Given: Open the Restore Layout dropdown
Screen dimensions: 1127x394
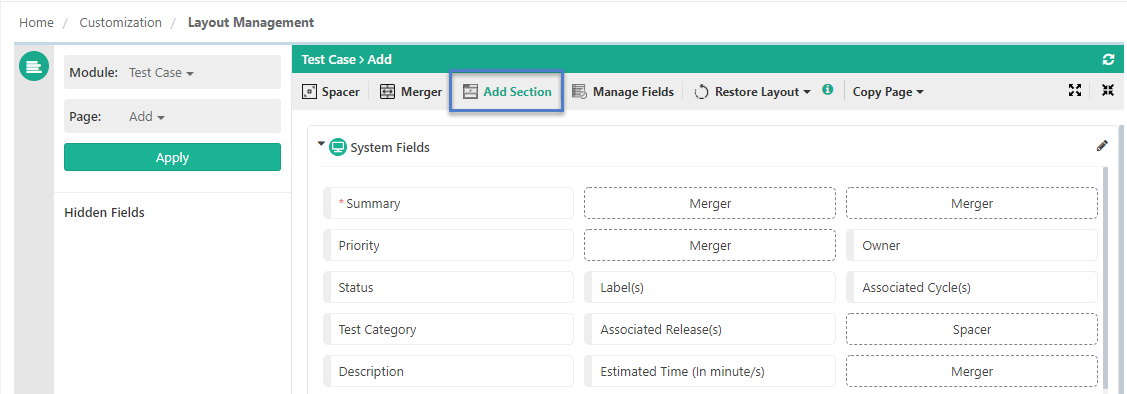Looking at the screenshot, I should click(x=753, y=91).
